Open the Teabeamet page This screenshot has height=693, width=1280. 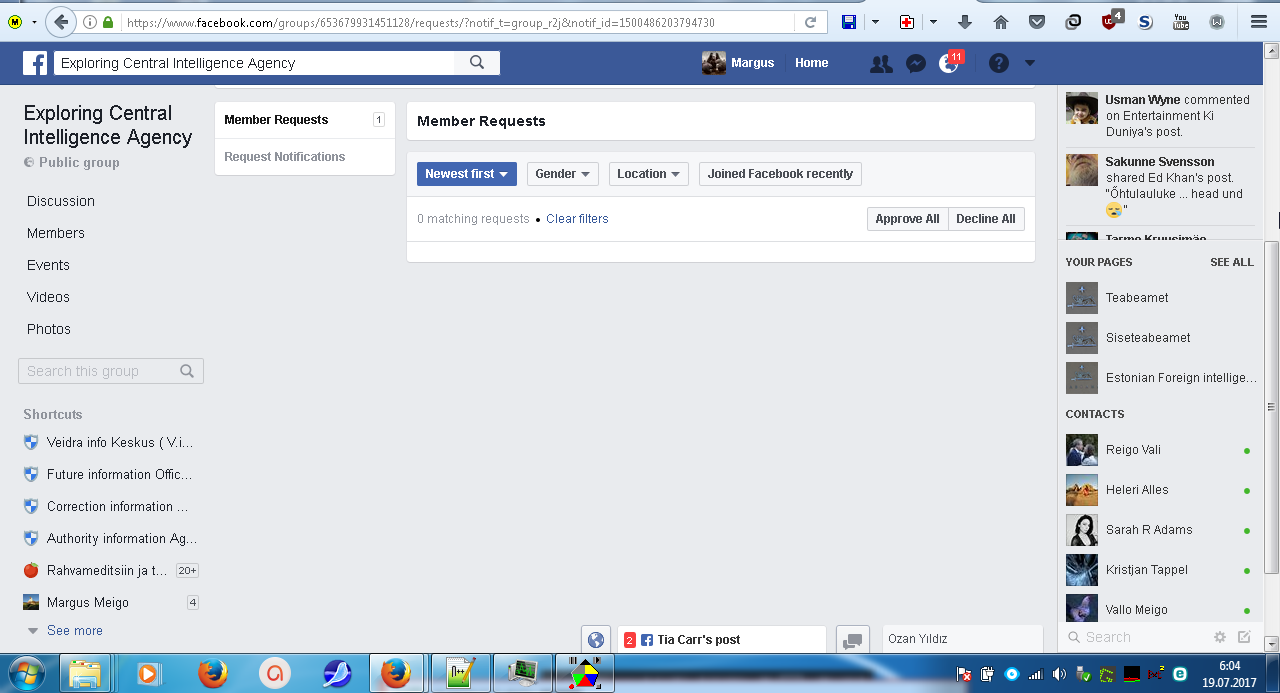pyautogui.click(x=1160, y=298)
